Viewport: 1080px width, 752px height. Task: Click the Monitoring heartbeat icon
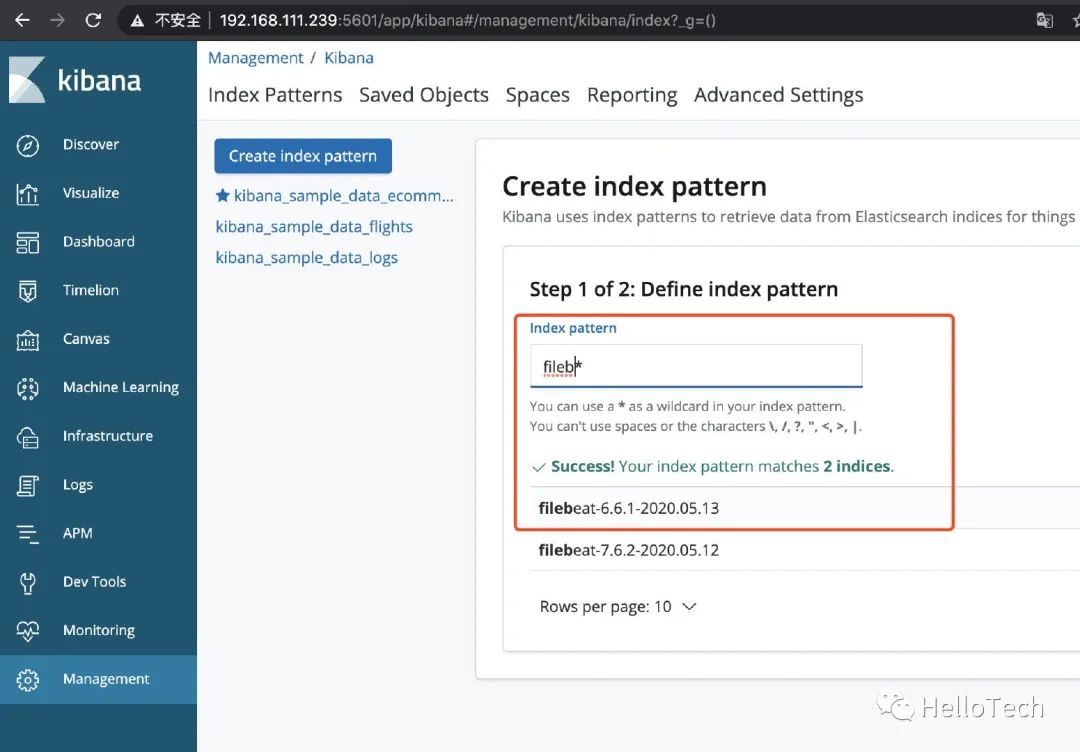coord(28,631)
